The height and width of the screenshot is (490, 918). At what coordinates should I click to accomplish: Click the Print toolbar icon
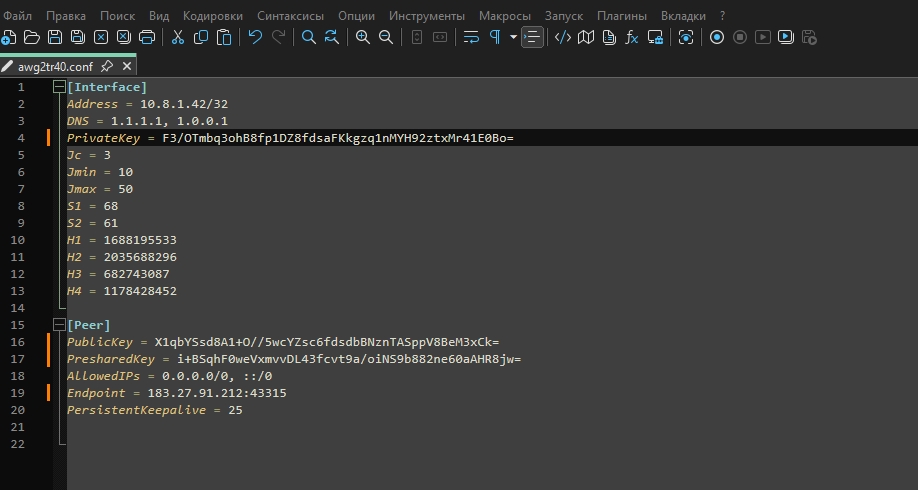coord(147,38)
